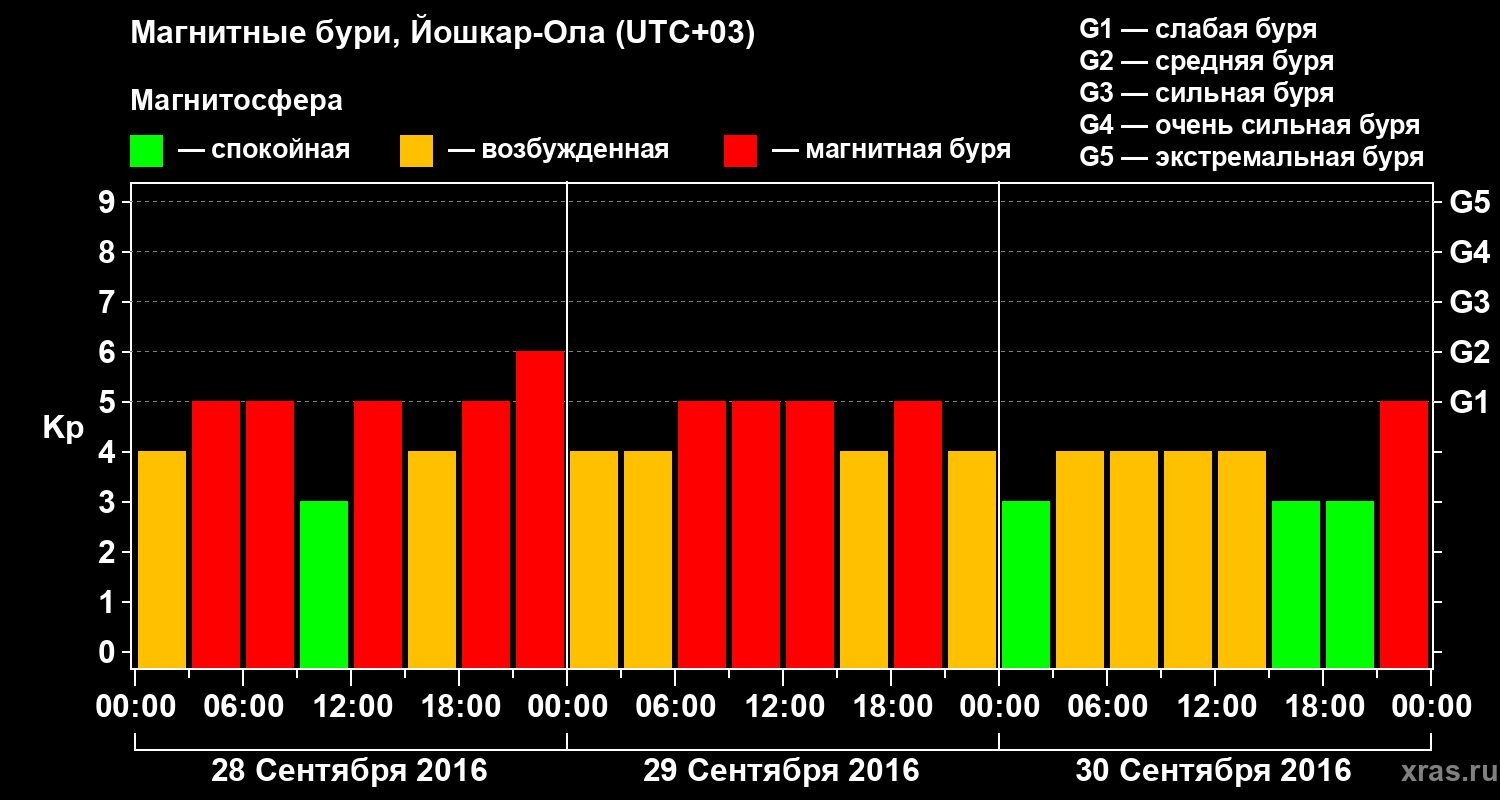Click the '— спокойная' legend label

[264, 151]
